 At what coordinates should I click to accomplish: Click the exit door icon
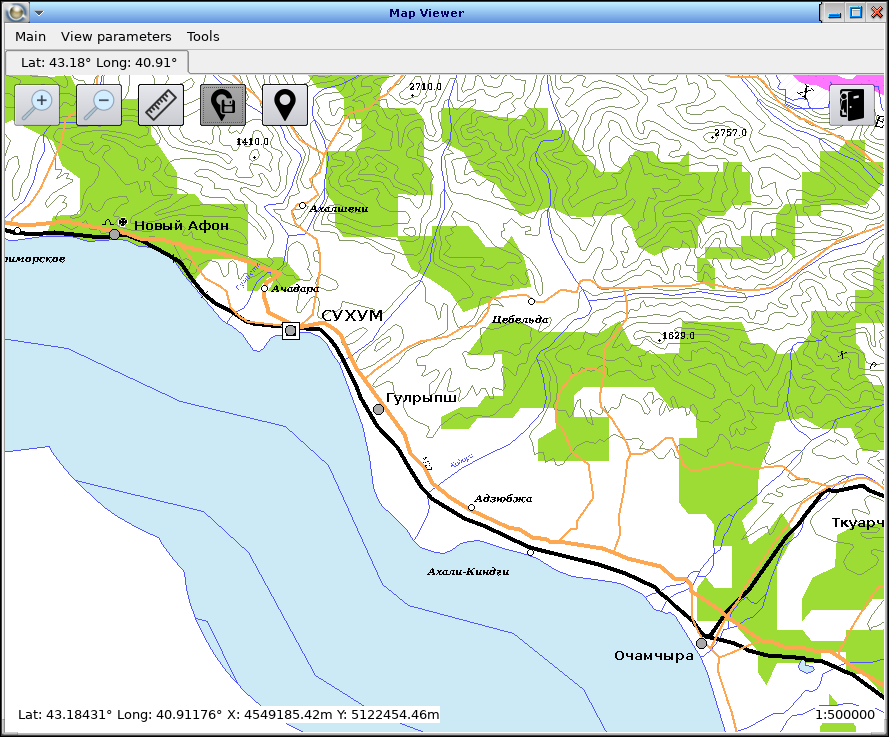pyautogui.click(x=852, y=104)
